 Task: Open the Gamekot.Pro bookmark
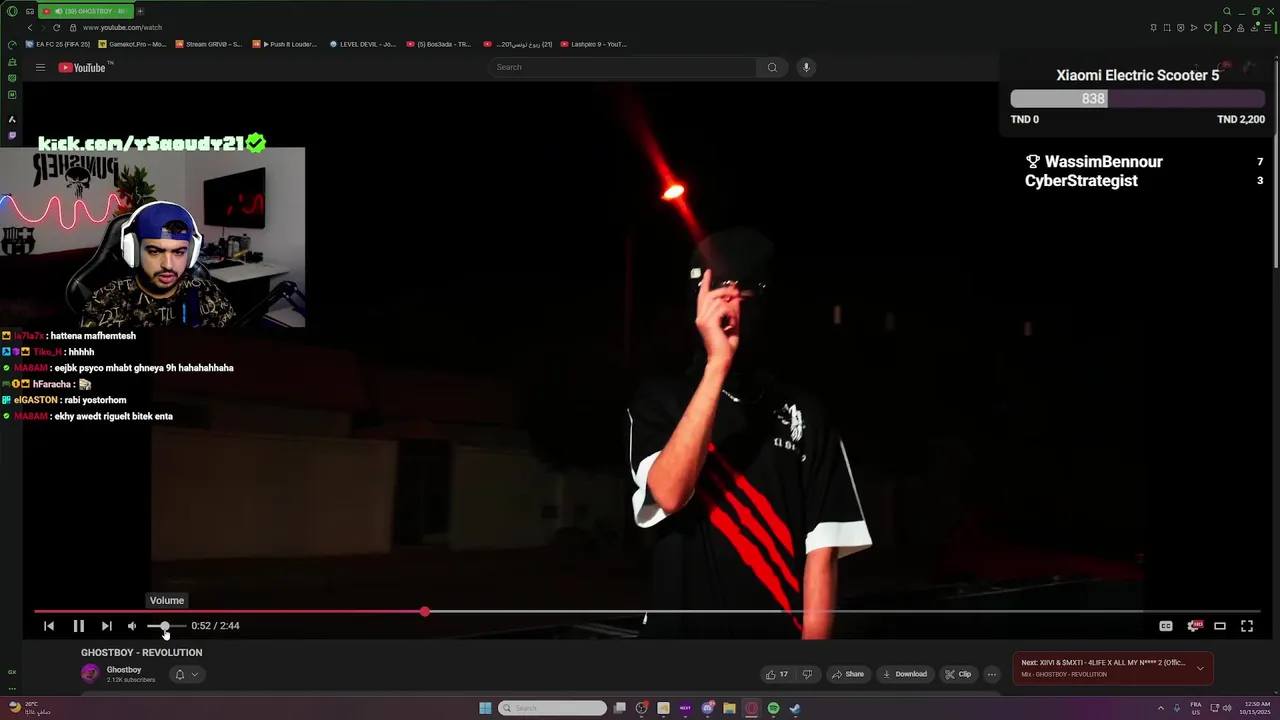coord(133,44)
